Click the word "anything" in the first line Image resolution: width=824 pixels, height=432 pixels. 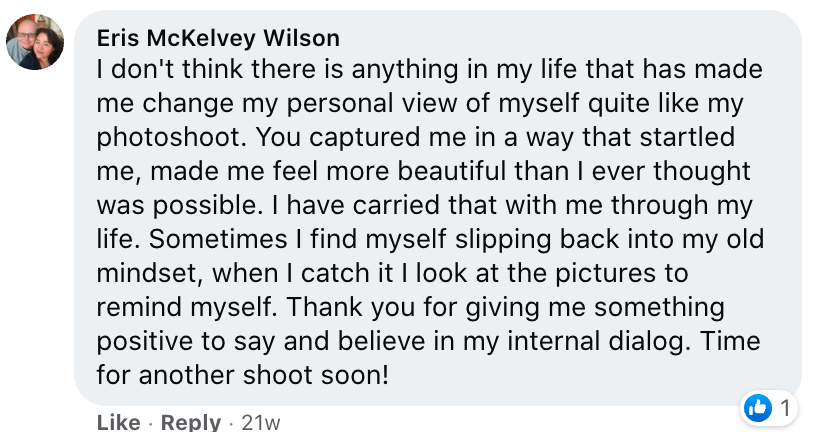[405, 70]
